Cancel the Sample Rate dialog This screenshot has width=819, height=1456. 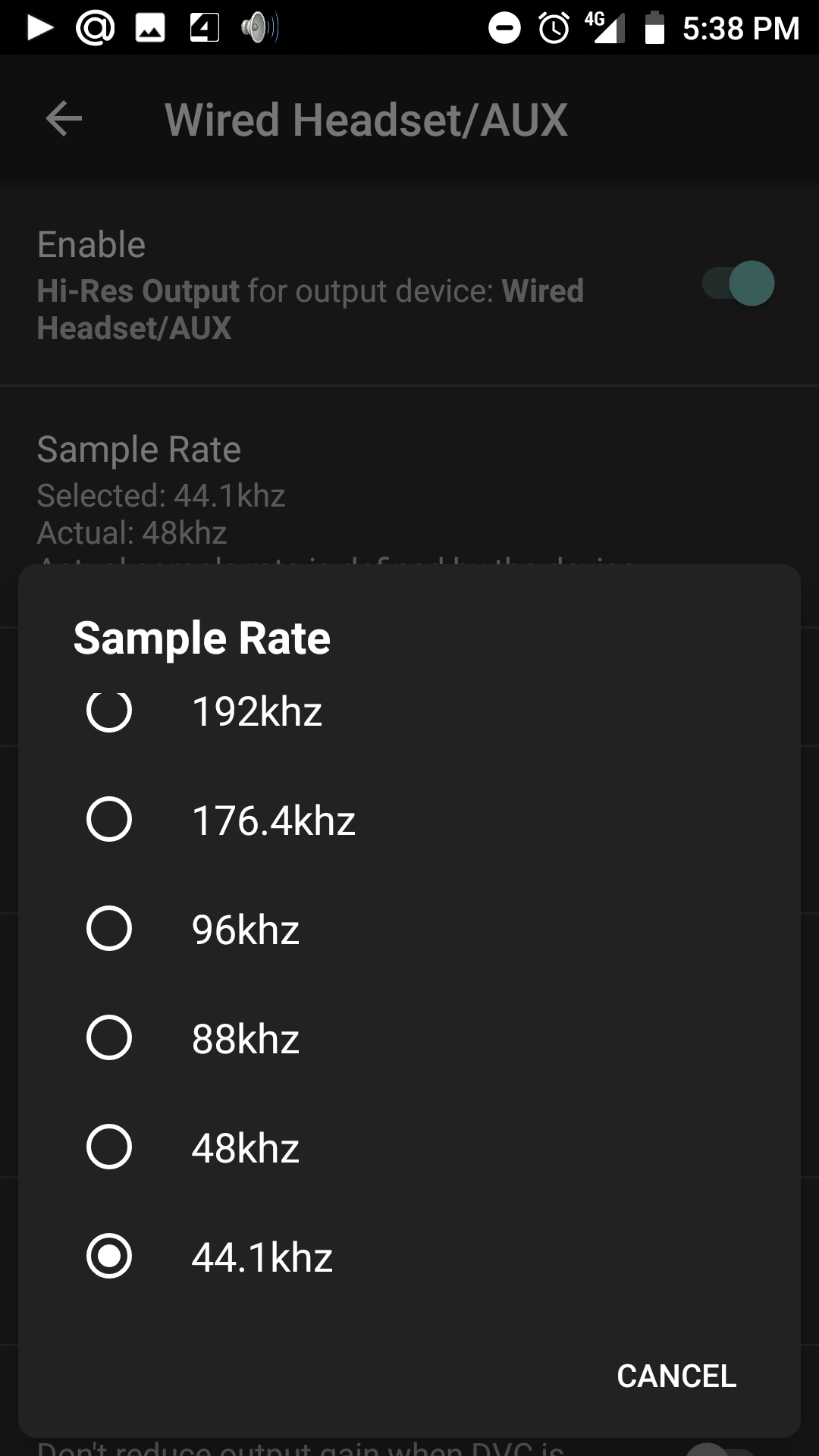(676, 1376)
